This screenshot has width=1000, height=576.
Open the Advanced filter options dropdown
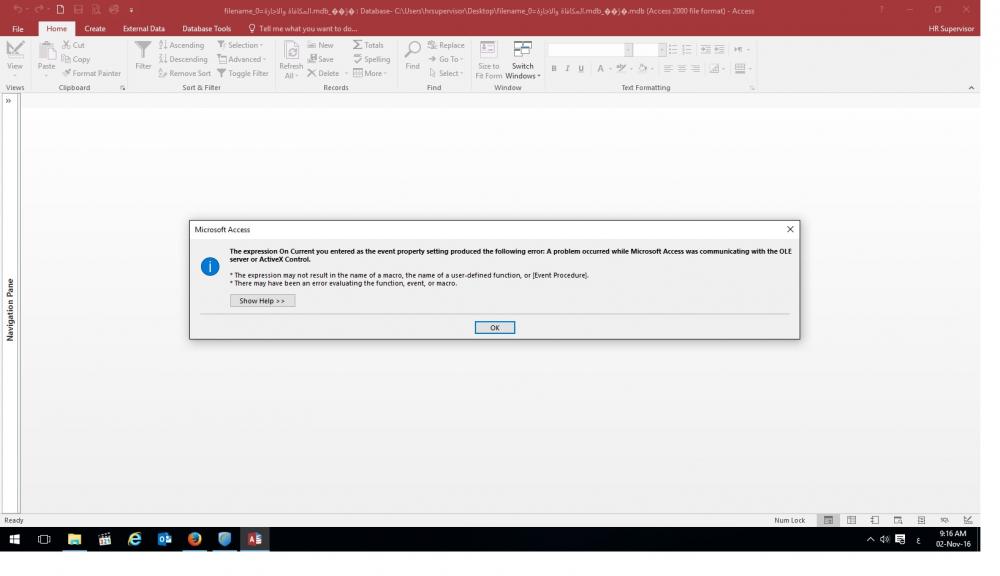coord(242,59)
